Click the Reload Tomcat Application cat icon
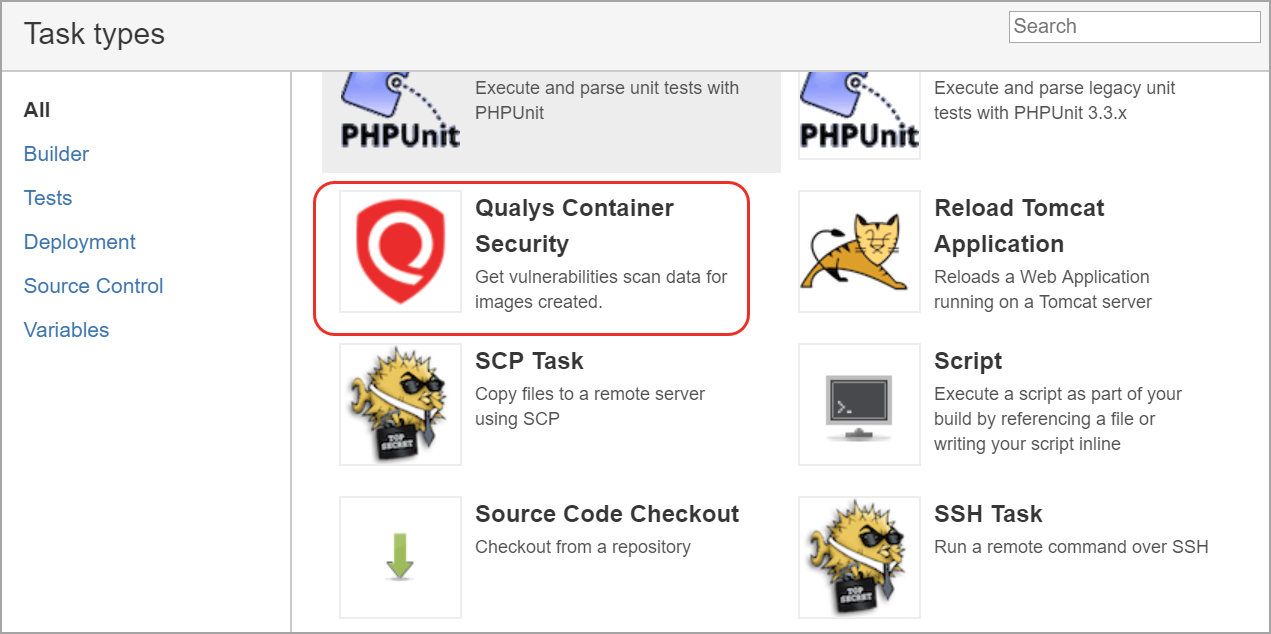 click(x=858, y=251)
